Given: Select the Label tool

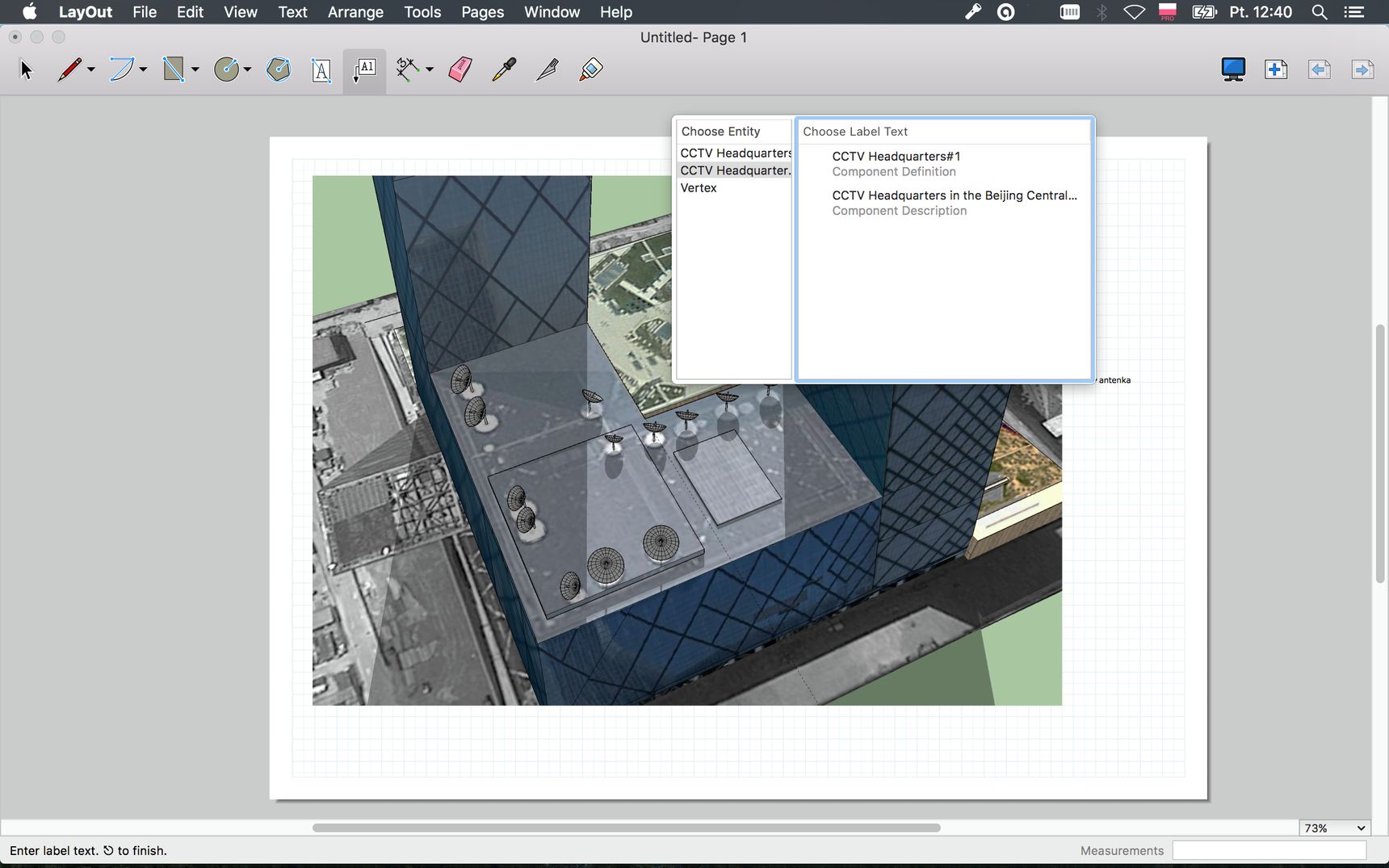Looking at the screenshot, I should pos(364,71).
